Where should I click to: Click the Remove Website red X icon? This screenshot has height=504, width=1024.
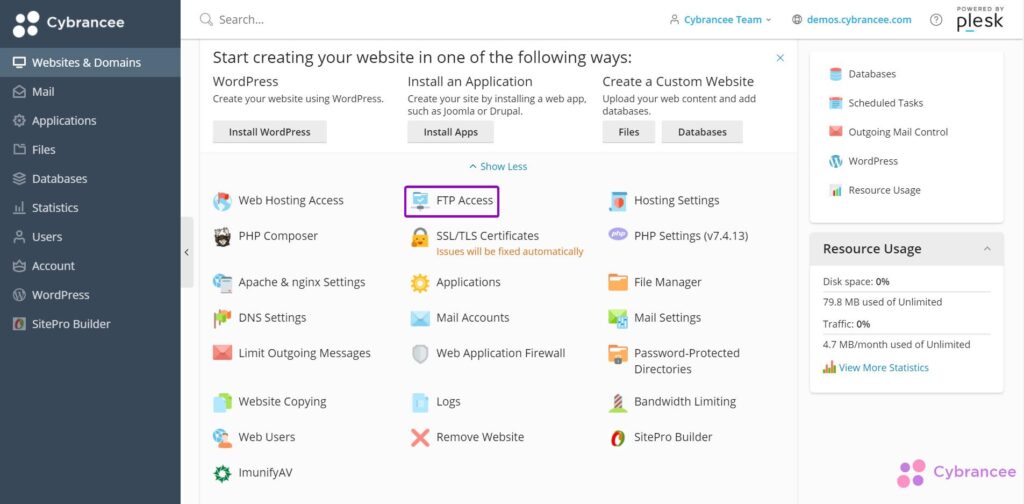pos(420,437)
